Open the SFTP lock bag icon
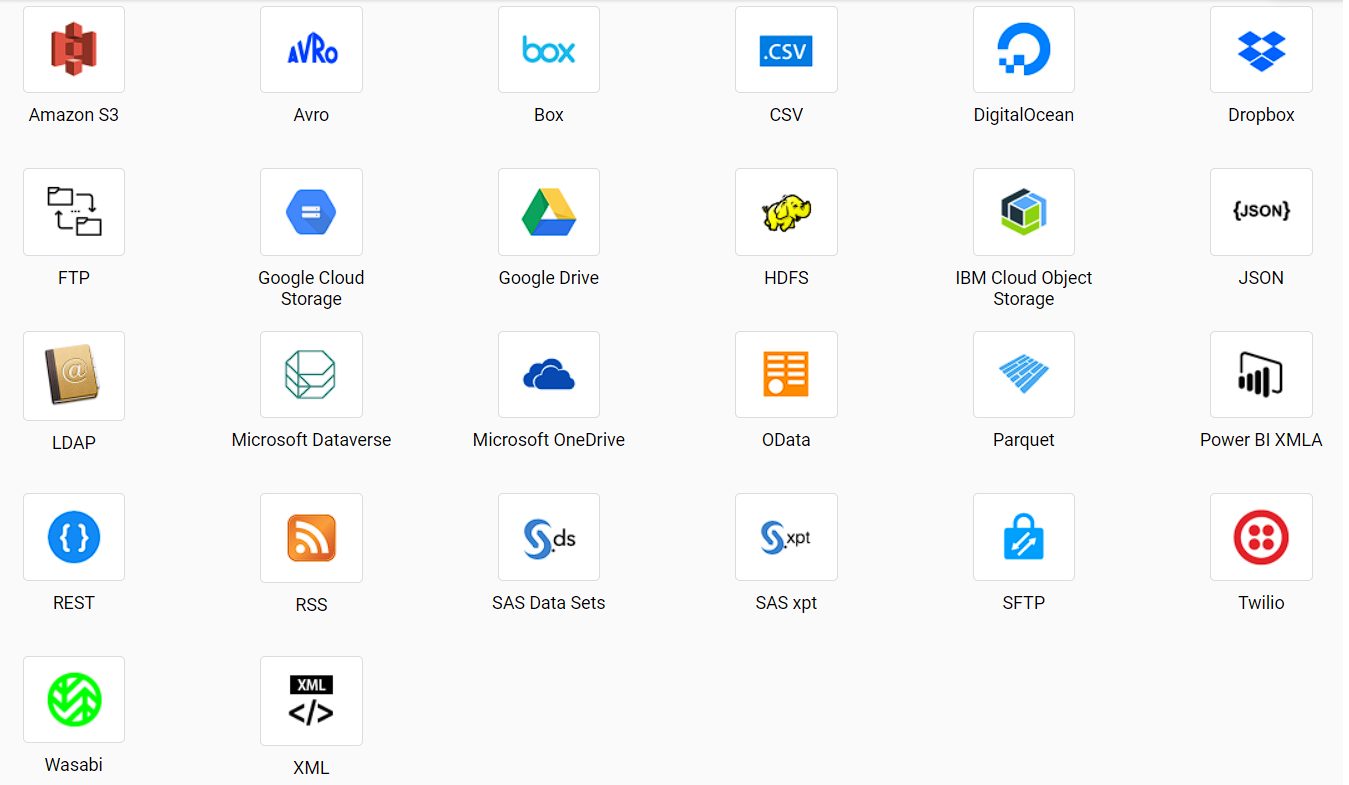Screen dimensions: 1349x785 (1024, 537)
